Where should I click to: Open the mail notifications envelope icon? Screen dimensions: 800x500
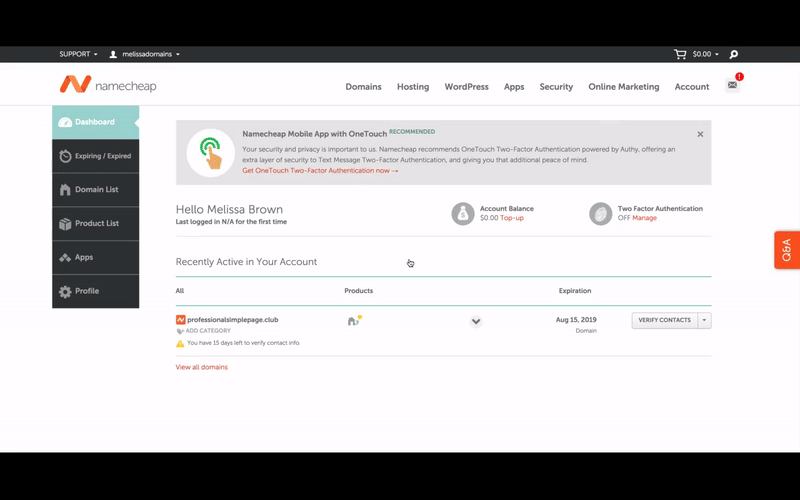point(732,86)
